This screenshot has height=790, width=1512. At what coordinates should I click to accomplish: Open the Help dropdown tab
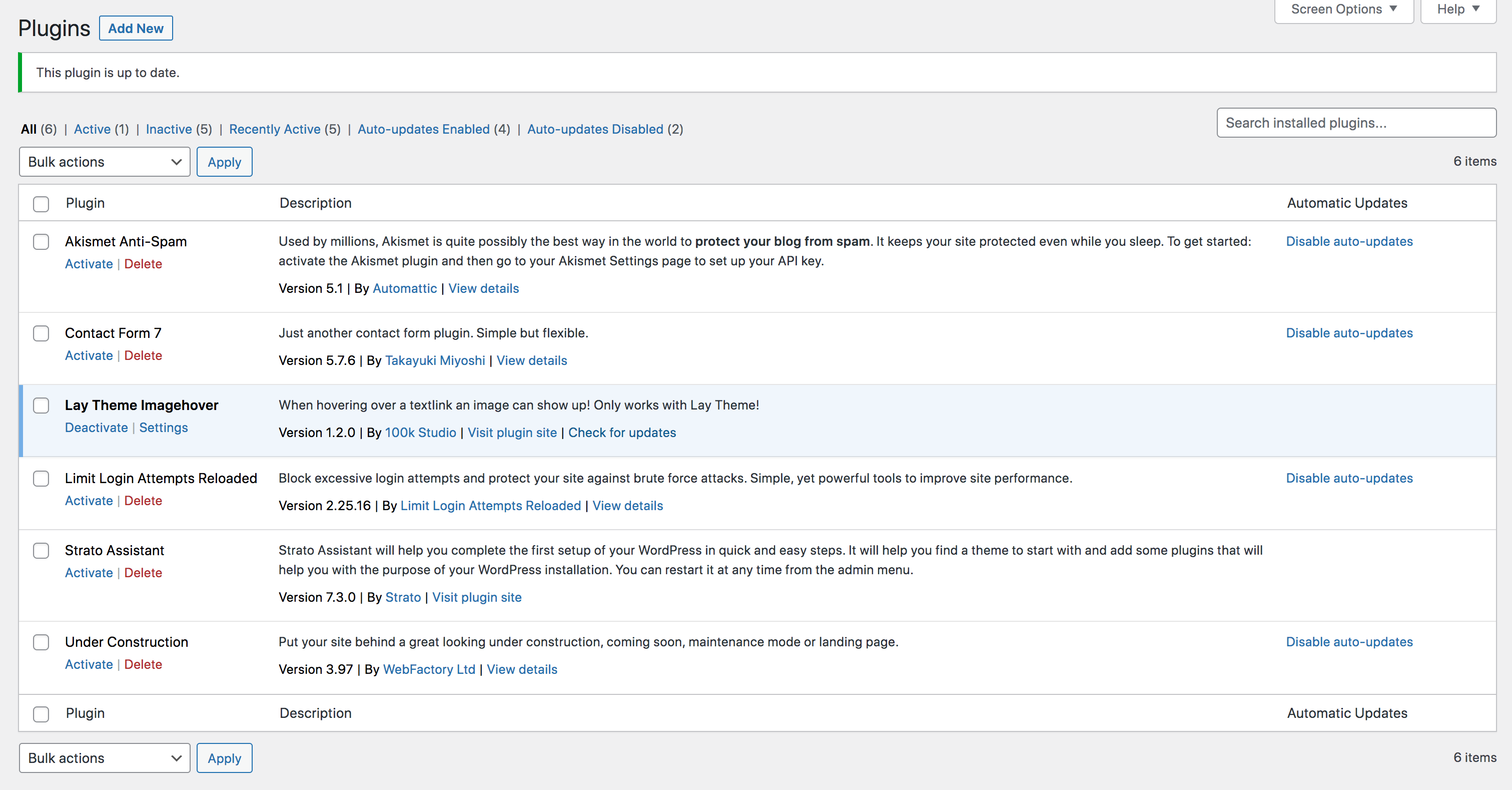tap(1457, 10)
